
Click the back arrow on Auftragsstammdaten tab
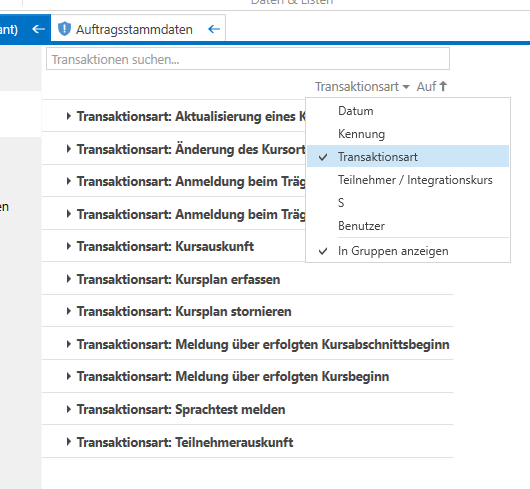click(x=214, y=29)
